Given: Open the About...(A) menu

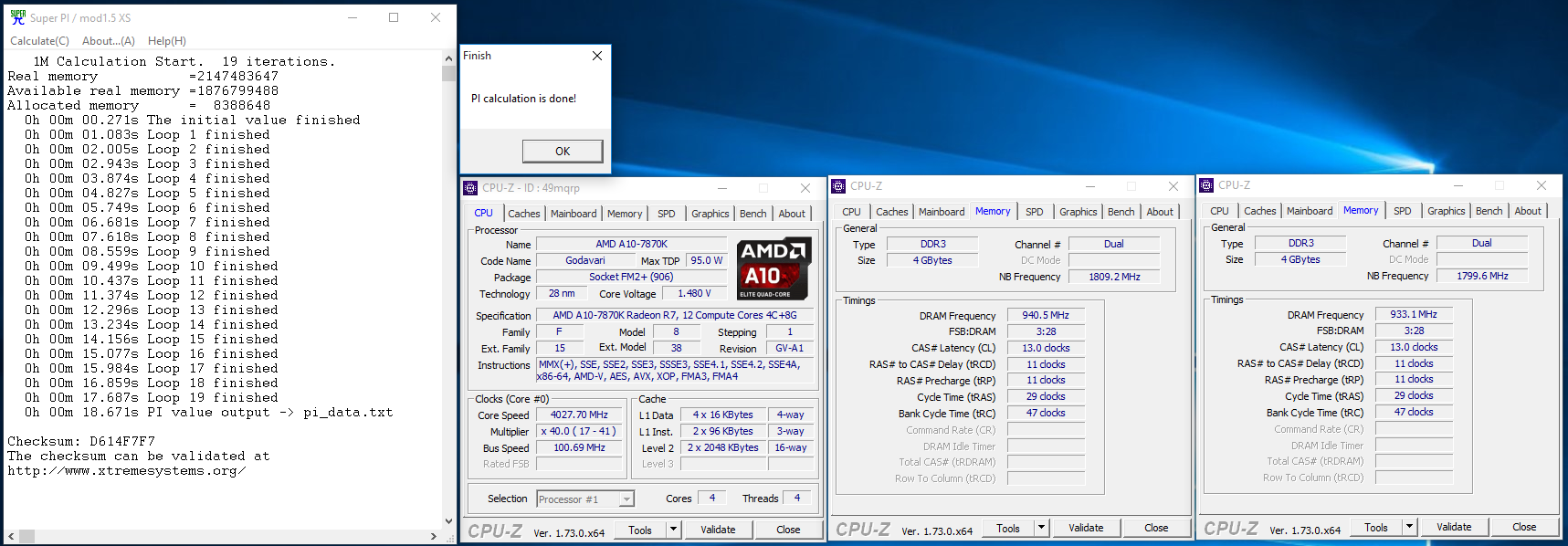Looking at the screenshot, I should 109,41.
